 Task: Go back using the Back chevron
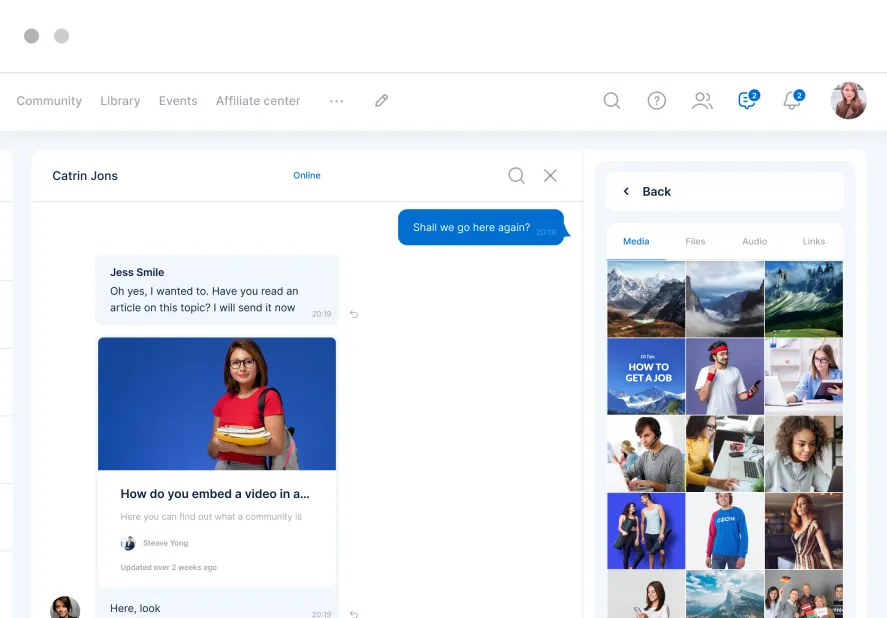627,192
